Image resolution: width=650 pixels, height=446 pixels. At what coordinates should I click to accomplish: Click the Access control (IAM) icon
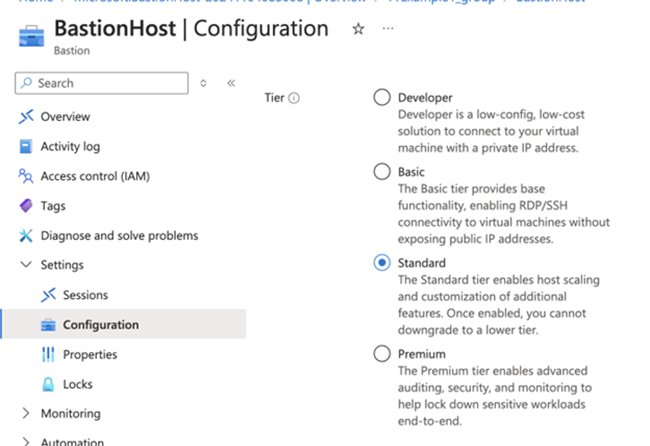click(x=26, y=176)
